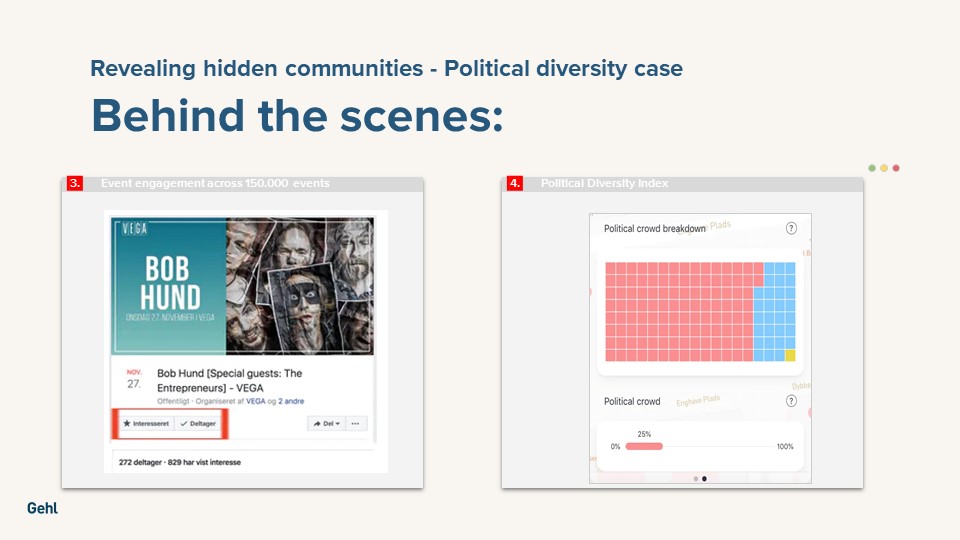Click the pink section of breakdown chart
The image size is (960, 540).
(x=680, y=311)
